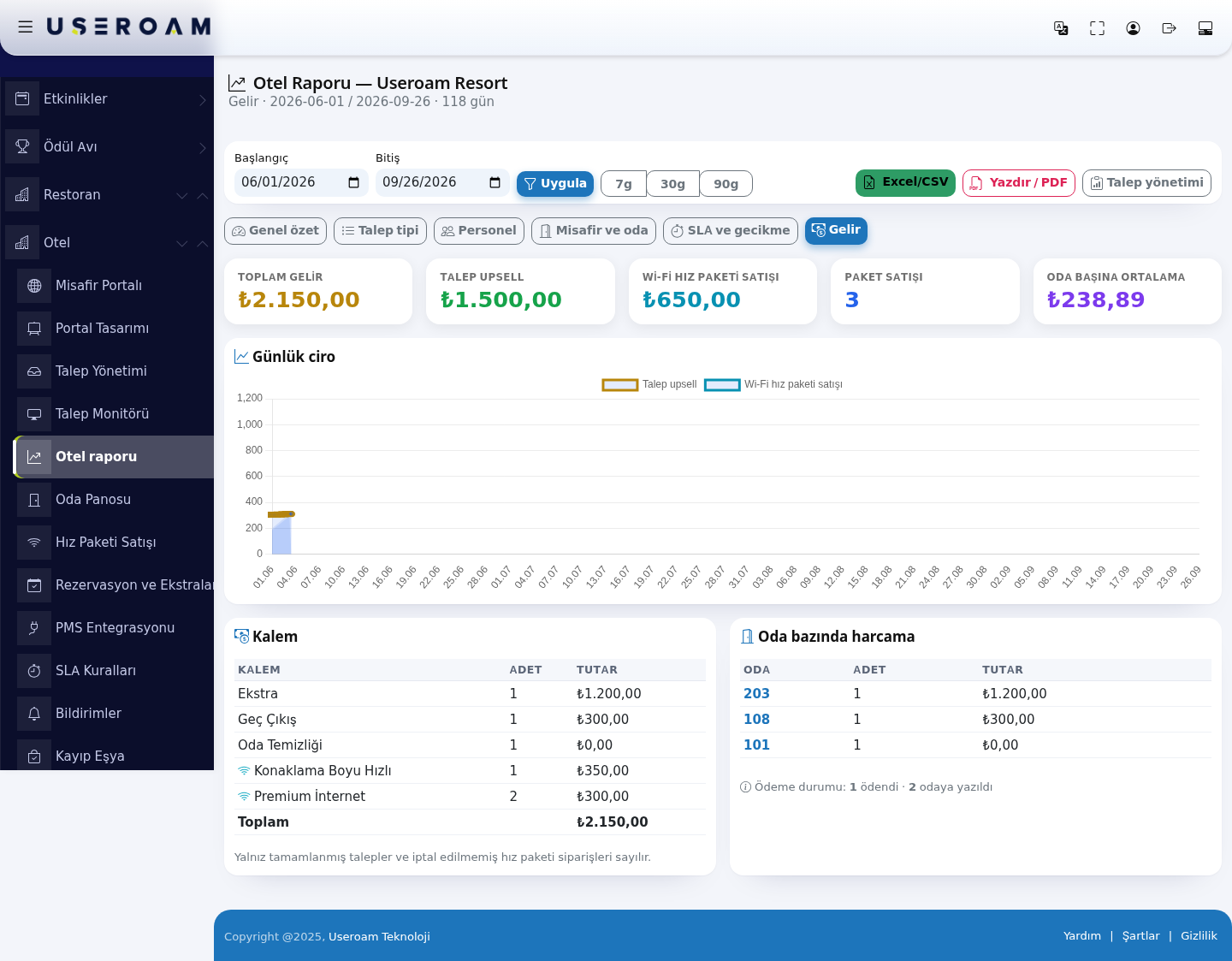Viewport: 1232px width, 961px height.
Task: Select the 7g quick range
Action: [x=624, y=184]
